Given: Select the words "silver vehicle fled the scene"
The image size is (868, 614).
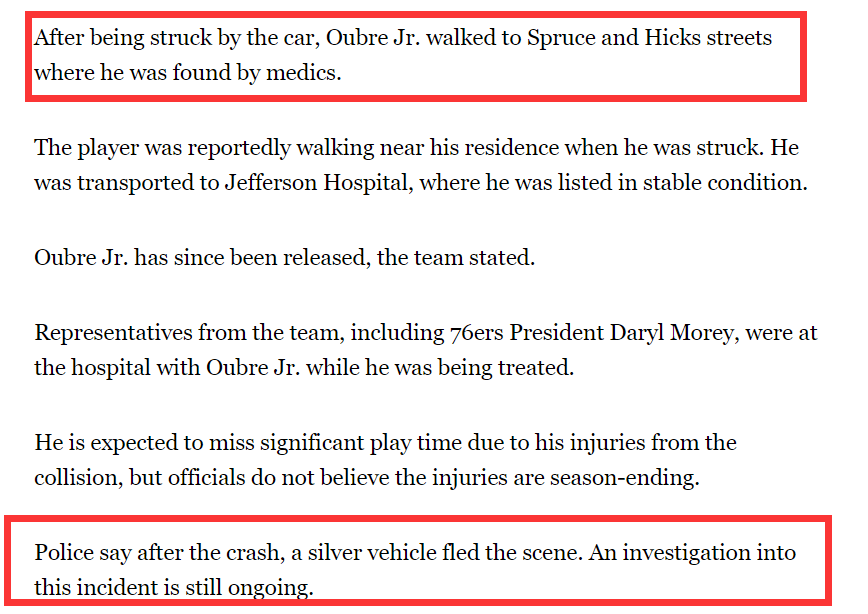Looking at the screenshot, I should (445, 553).
